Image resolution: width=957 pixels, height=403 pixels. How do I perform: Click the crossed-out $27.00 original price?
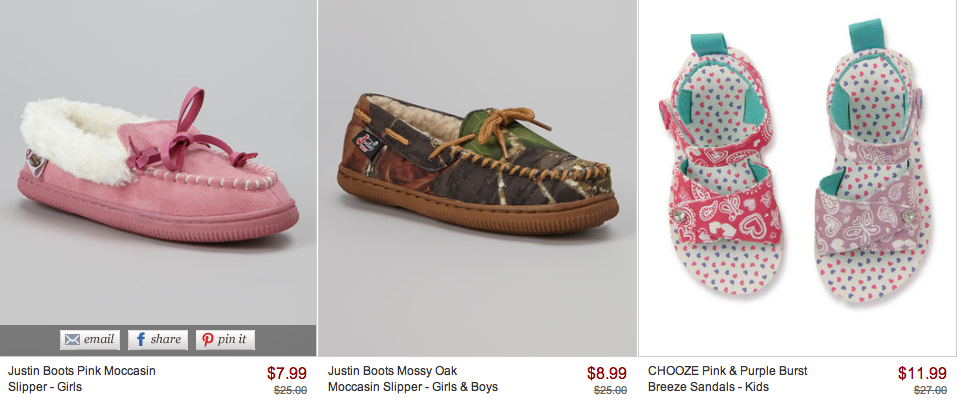[x=929, y=390]
